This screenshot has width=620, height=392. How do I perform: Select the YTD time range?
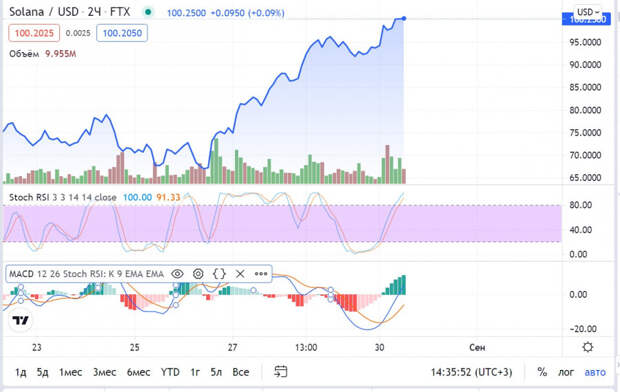[x=170, y=372]
